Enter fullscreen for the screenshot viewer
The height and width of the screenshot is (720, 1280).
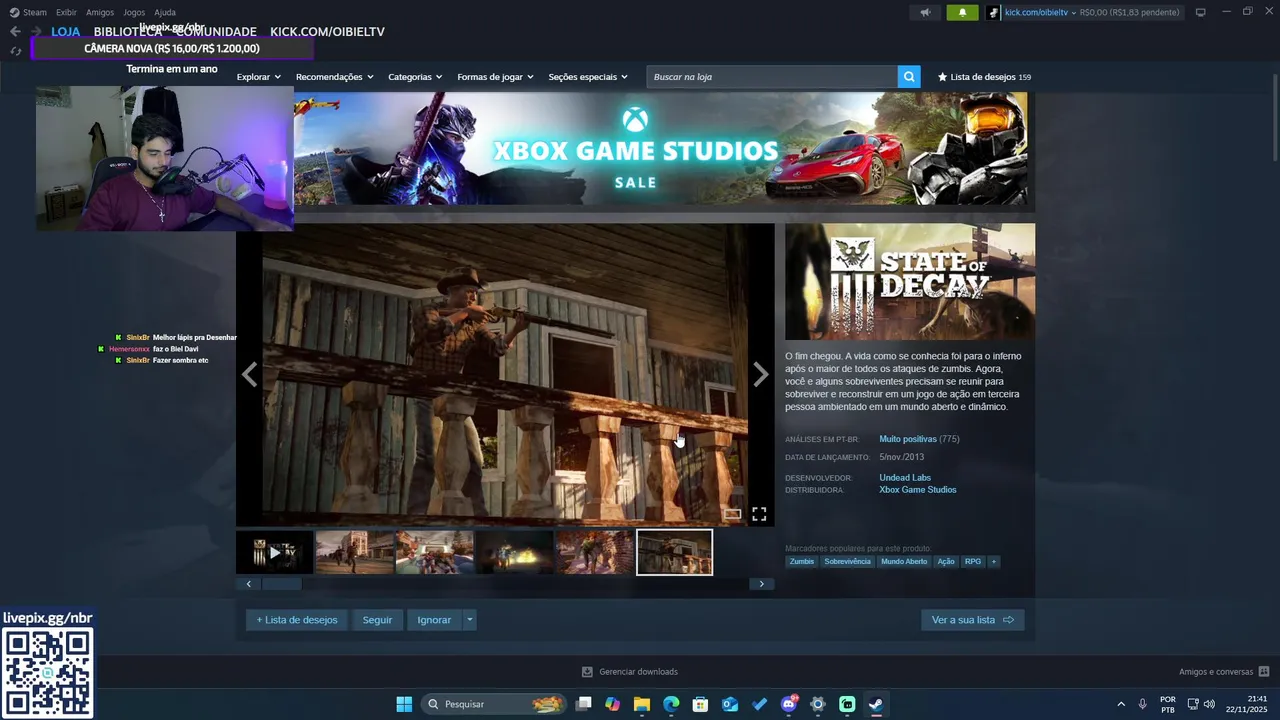pos(759,514)
